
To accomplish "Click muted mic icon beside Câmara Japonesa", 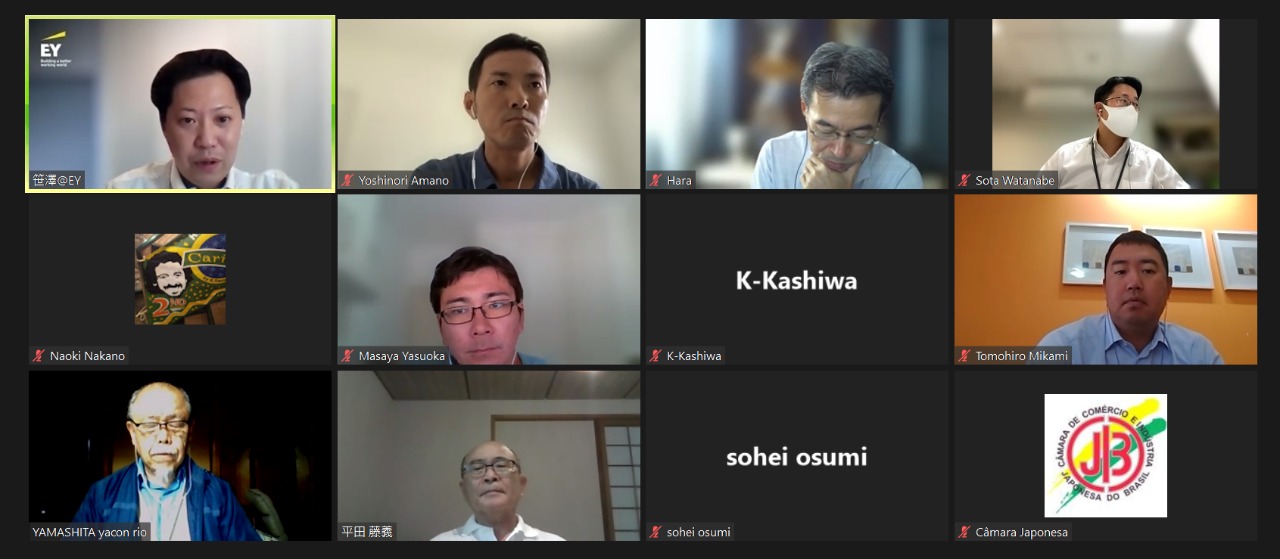I will 965,532.
